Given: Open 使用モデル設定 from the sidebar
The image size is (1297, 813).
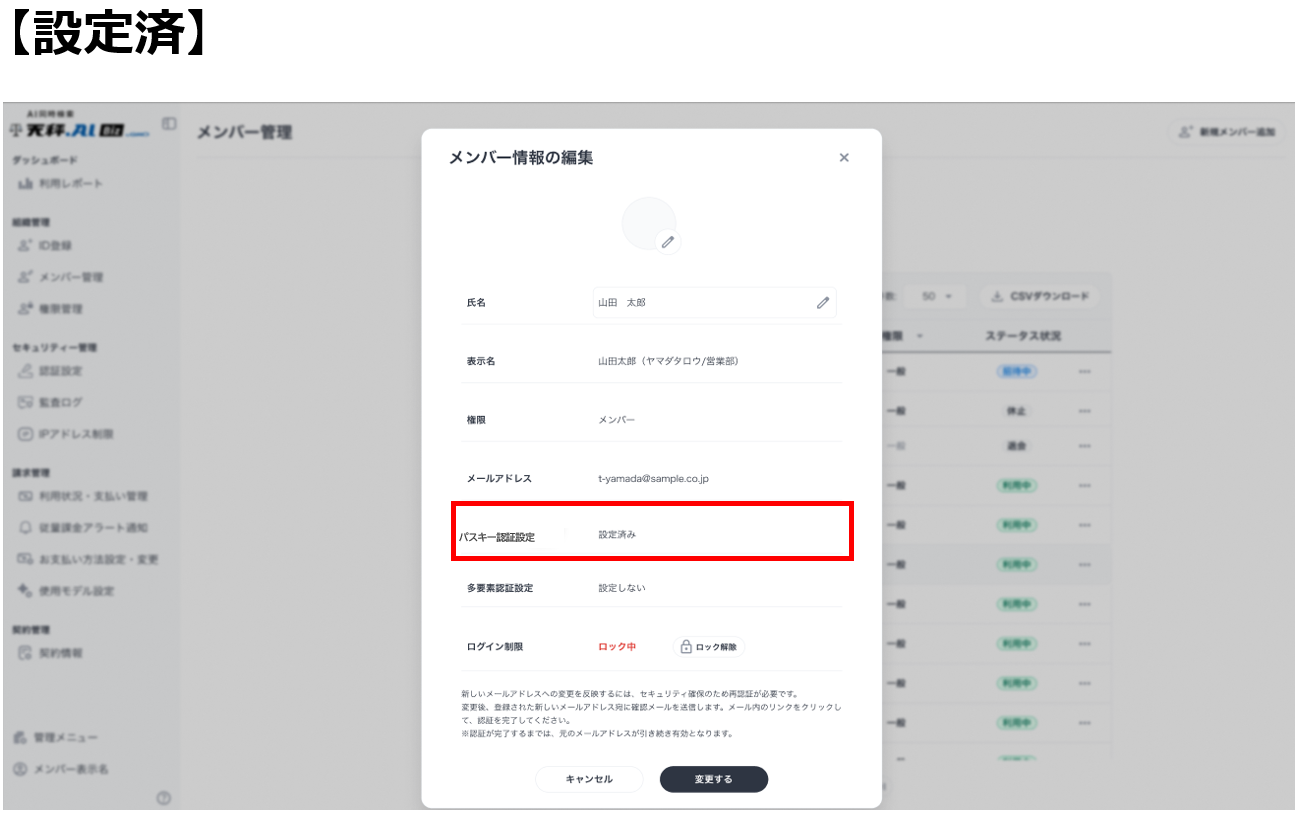Looking at the screenshot, I should click(x=76, y=591).
